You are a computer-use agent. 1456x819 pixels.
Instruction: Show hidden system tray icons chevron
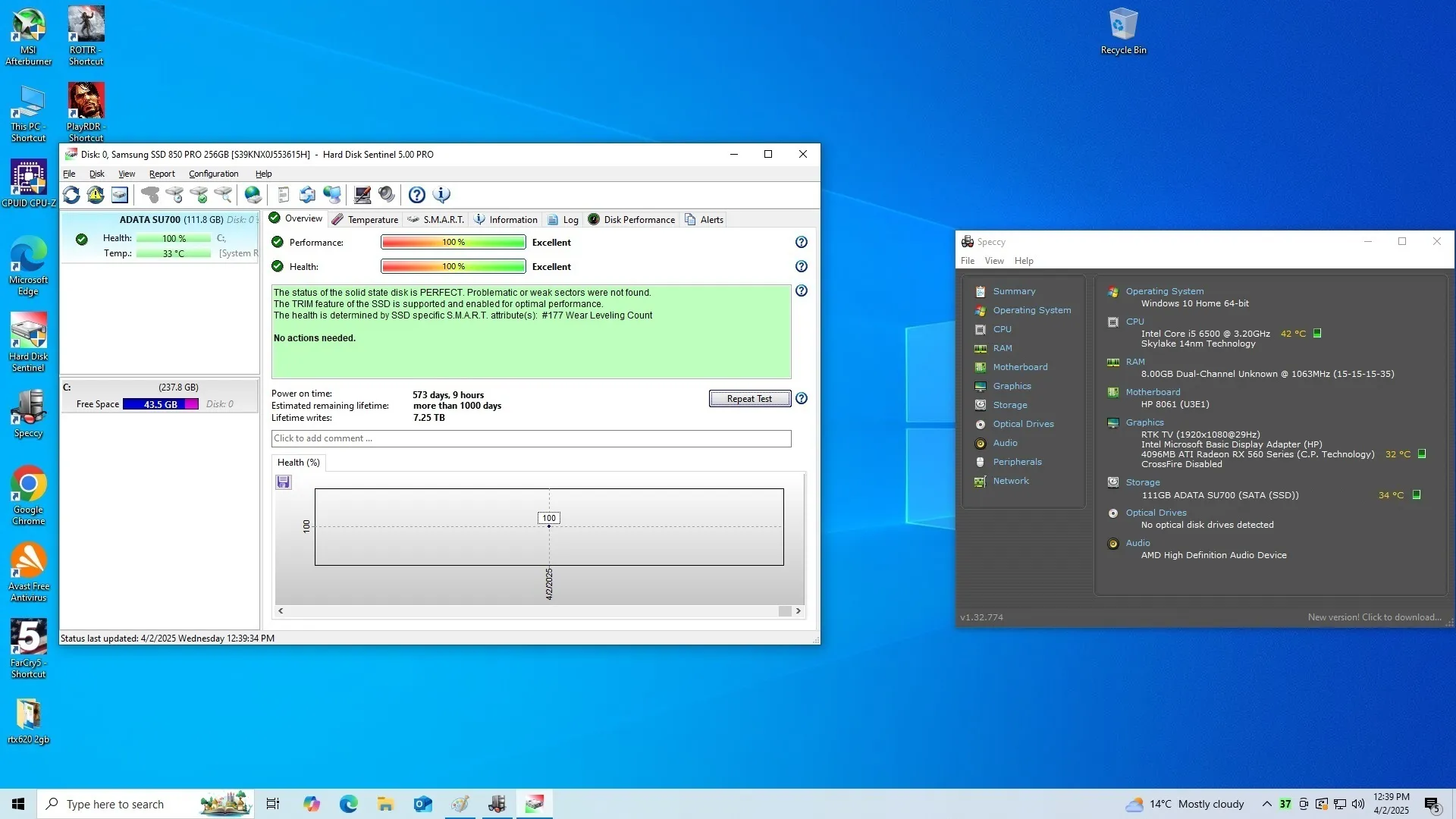[x=1266, y=804]
